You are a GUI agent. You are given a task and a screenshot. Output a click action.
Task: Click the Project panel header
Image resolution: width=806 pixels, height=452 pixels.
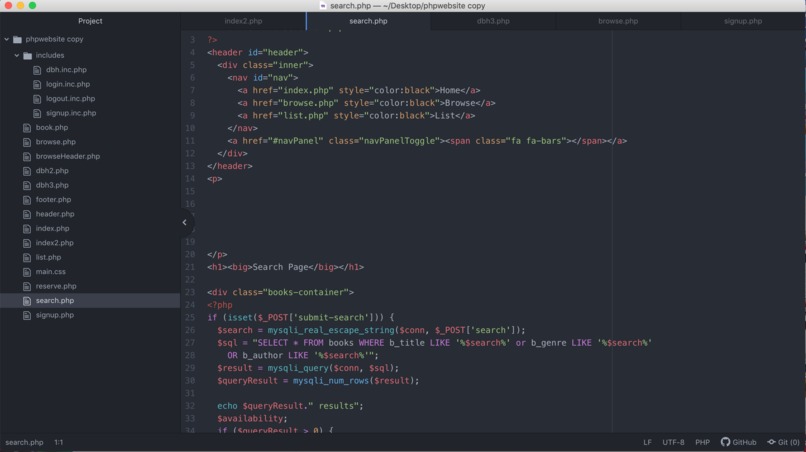click(x=90, y=21)
